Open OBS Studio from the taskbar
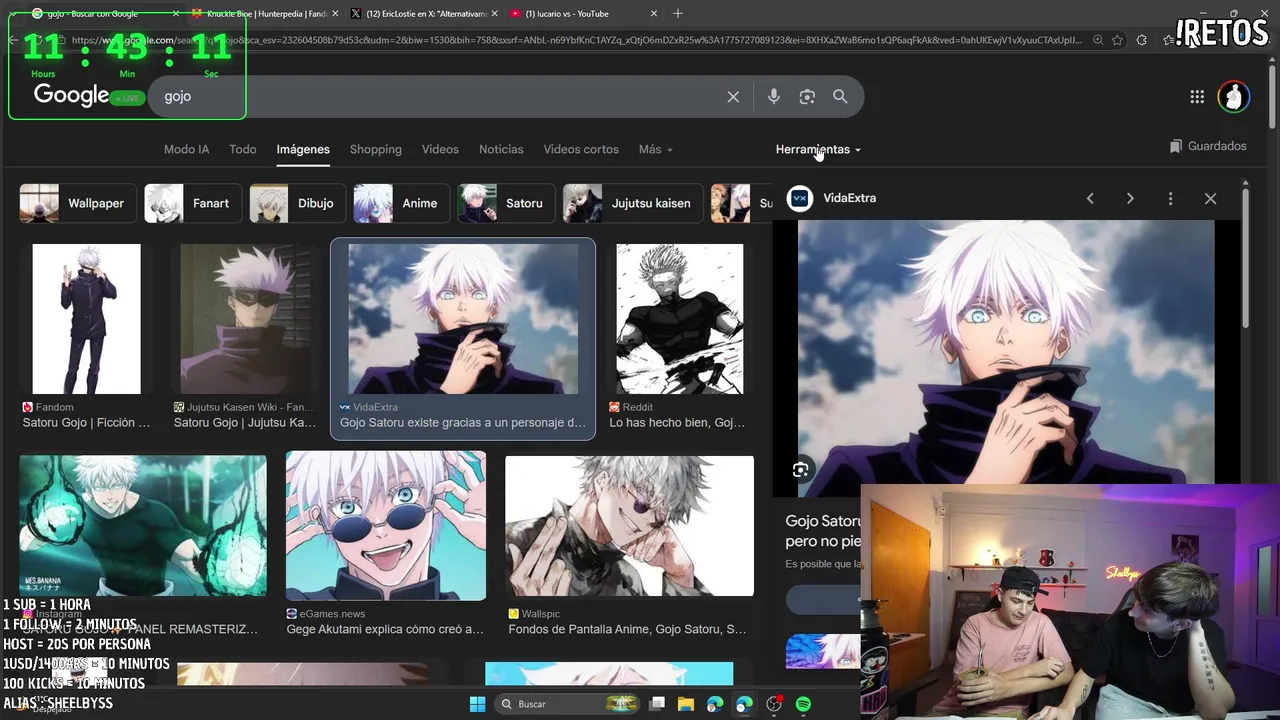 (x=774, y=704)
